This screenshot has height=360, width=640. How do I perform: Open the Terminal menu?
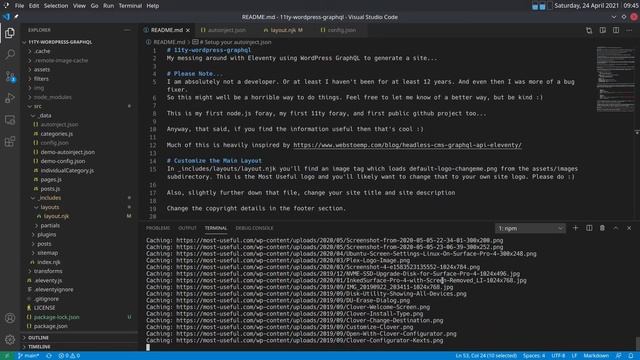pyautogui.click(x=130, y=6)
